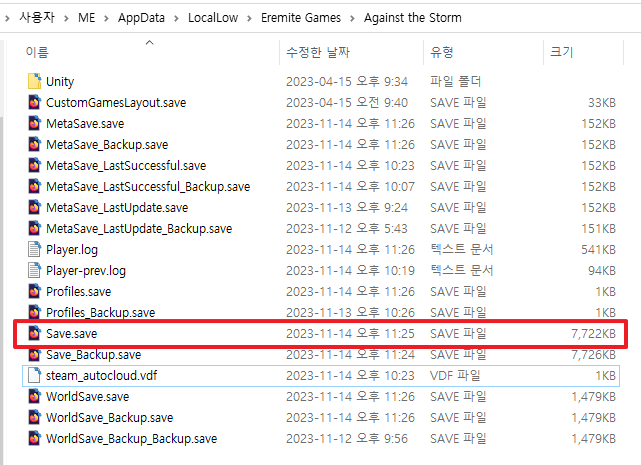Select the MetaSave_Backup.save file icon
The image size is (641, 465).
coord(34,144)
